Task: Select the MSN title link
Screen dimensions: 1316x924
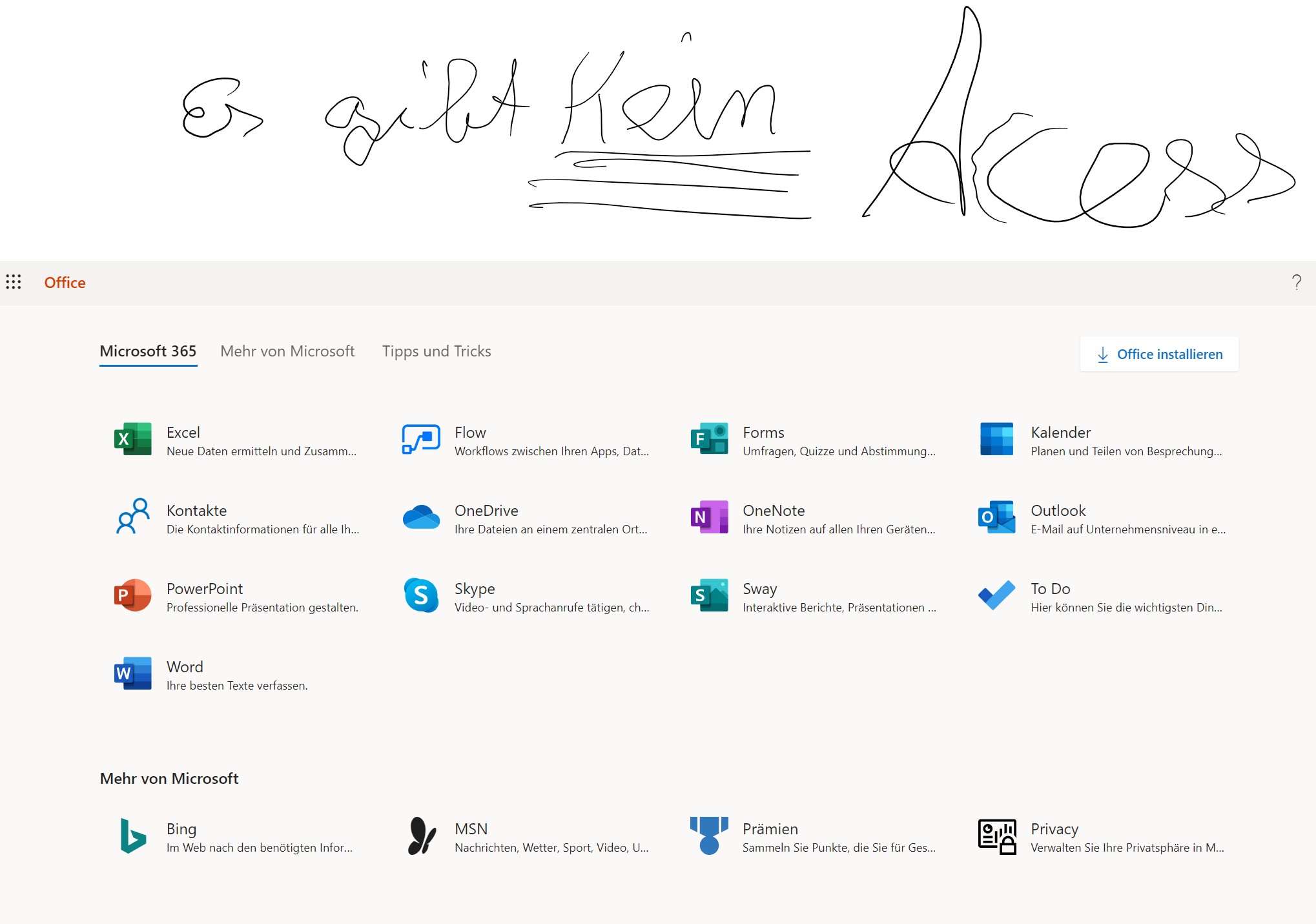Action: coord(471,829)
